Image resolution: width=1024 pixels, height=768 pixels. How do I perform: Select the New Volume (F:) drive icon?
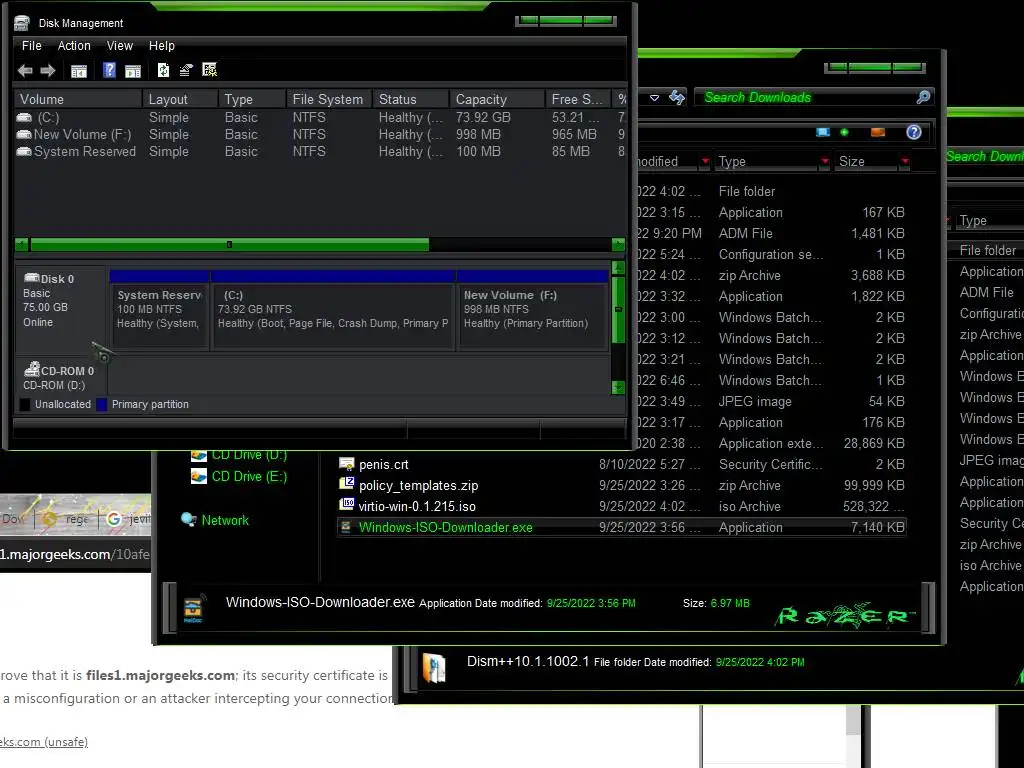pyautogui.click(x=24, y=135)
